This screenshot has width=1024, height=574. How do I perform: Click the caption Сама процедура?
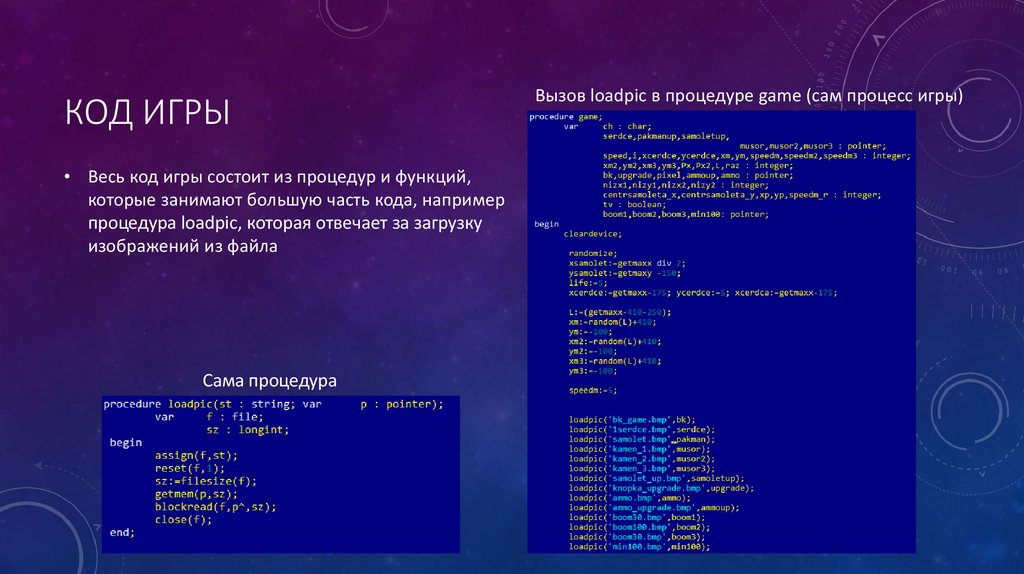pos(270,381)
